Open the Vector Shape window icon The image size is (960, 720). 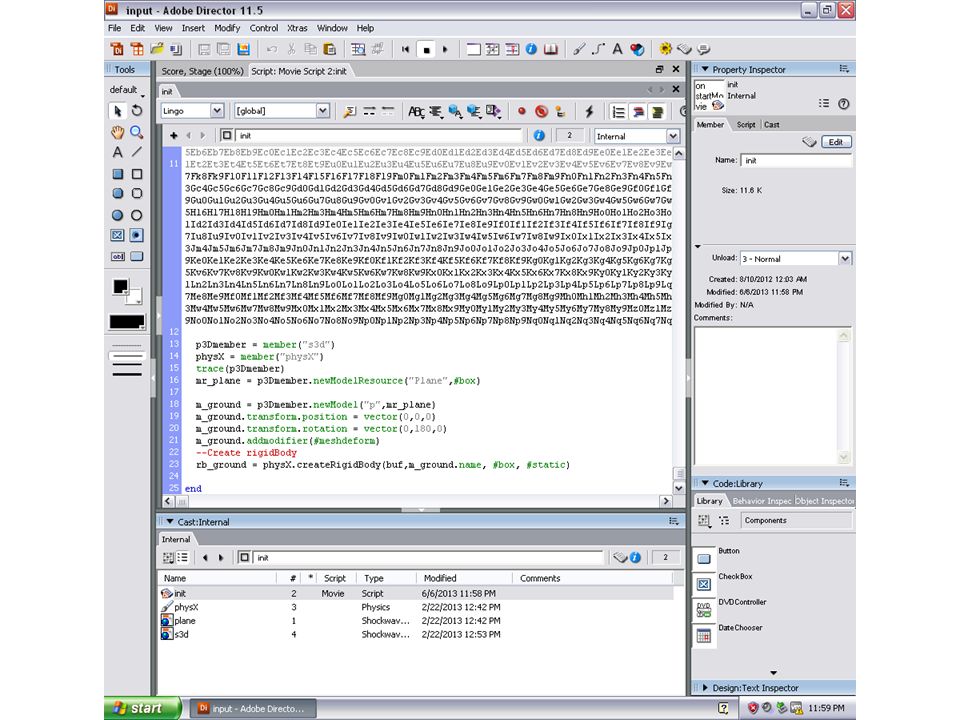(598, 49)
